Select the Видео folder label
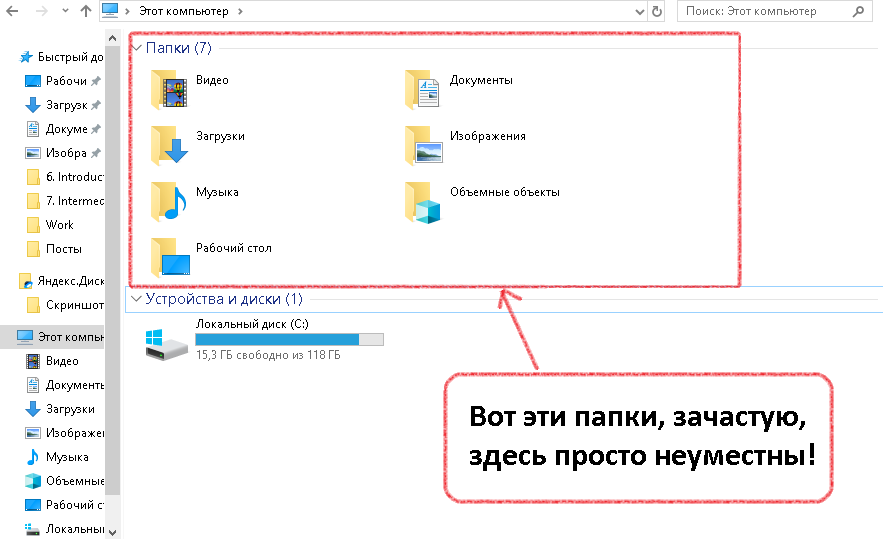The image size is (883, 539). pos(212,80)
